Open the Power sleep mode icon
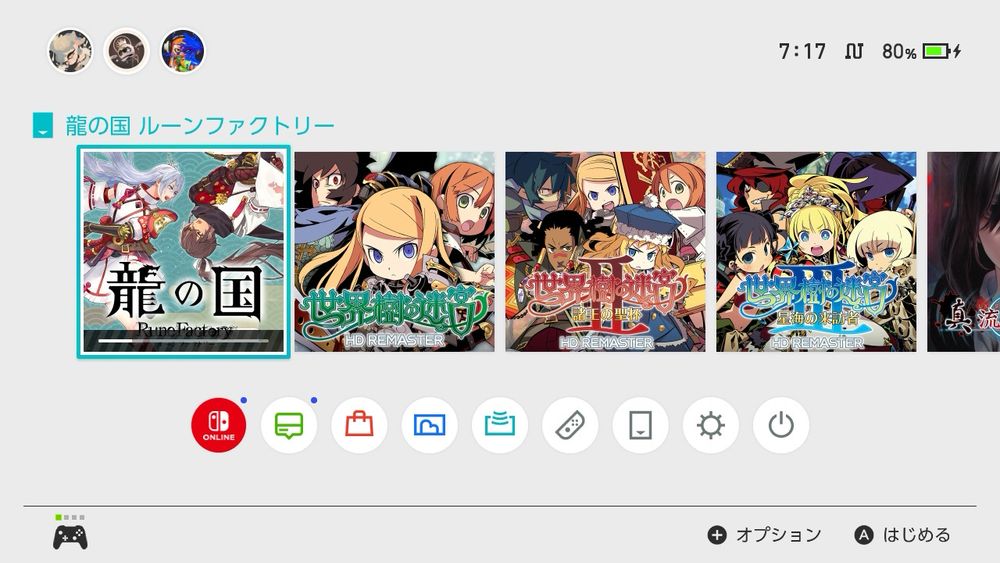This screenshot has height=563, width=1000. click(781, 425)
